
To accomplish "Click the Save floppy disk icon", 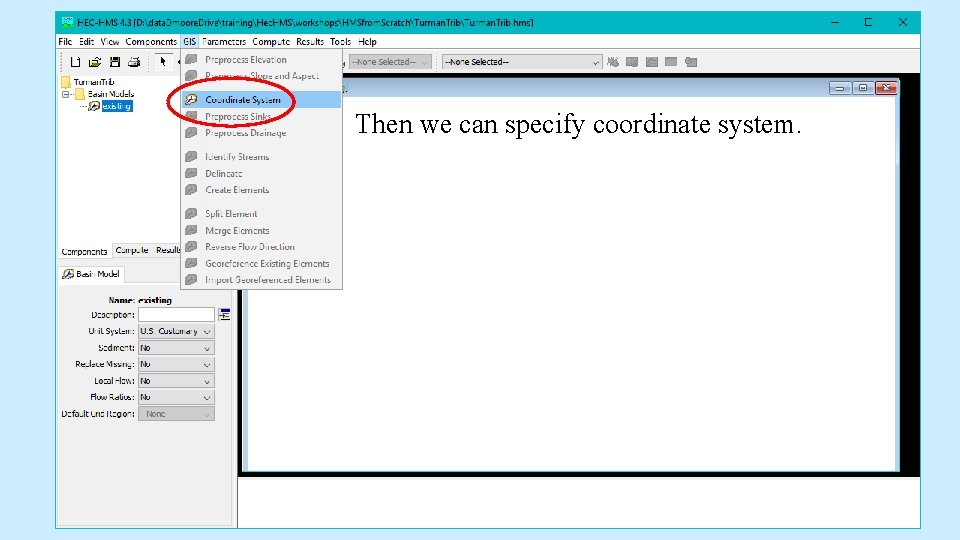I will click(114, 62).
